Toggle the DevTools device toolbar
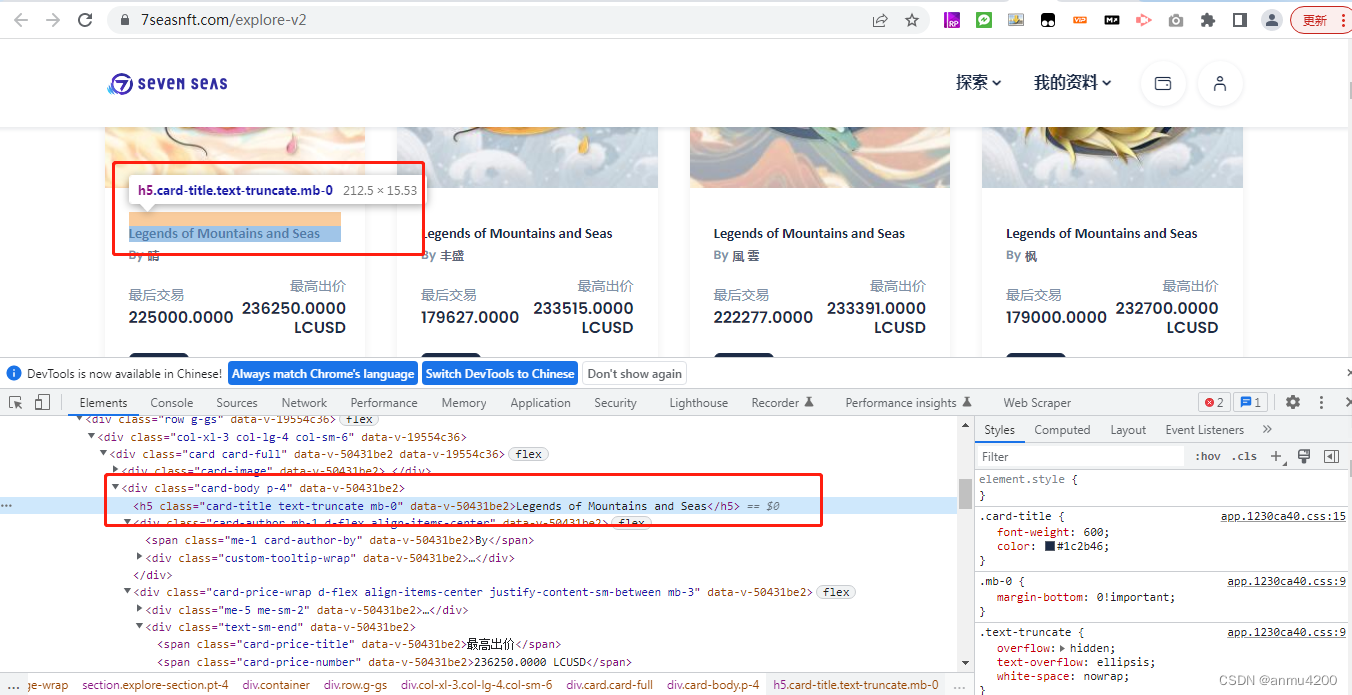 click(x=42, y=402)
